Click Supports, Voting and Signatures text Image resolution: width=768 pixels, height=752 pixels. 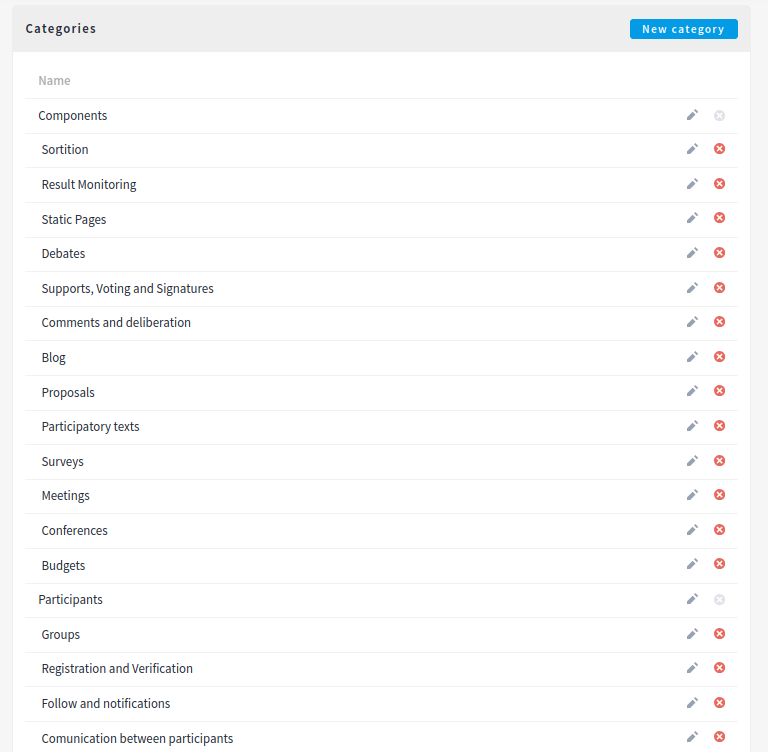tap(127, 289)
